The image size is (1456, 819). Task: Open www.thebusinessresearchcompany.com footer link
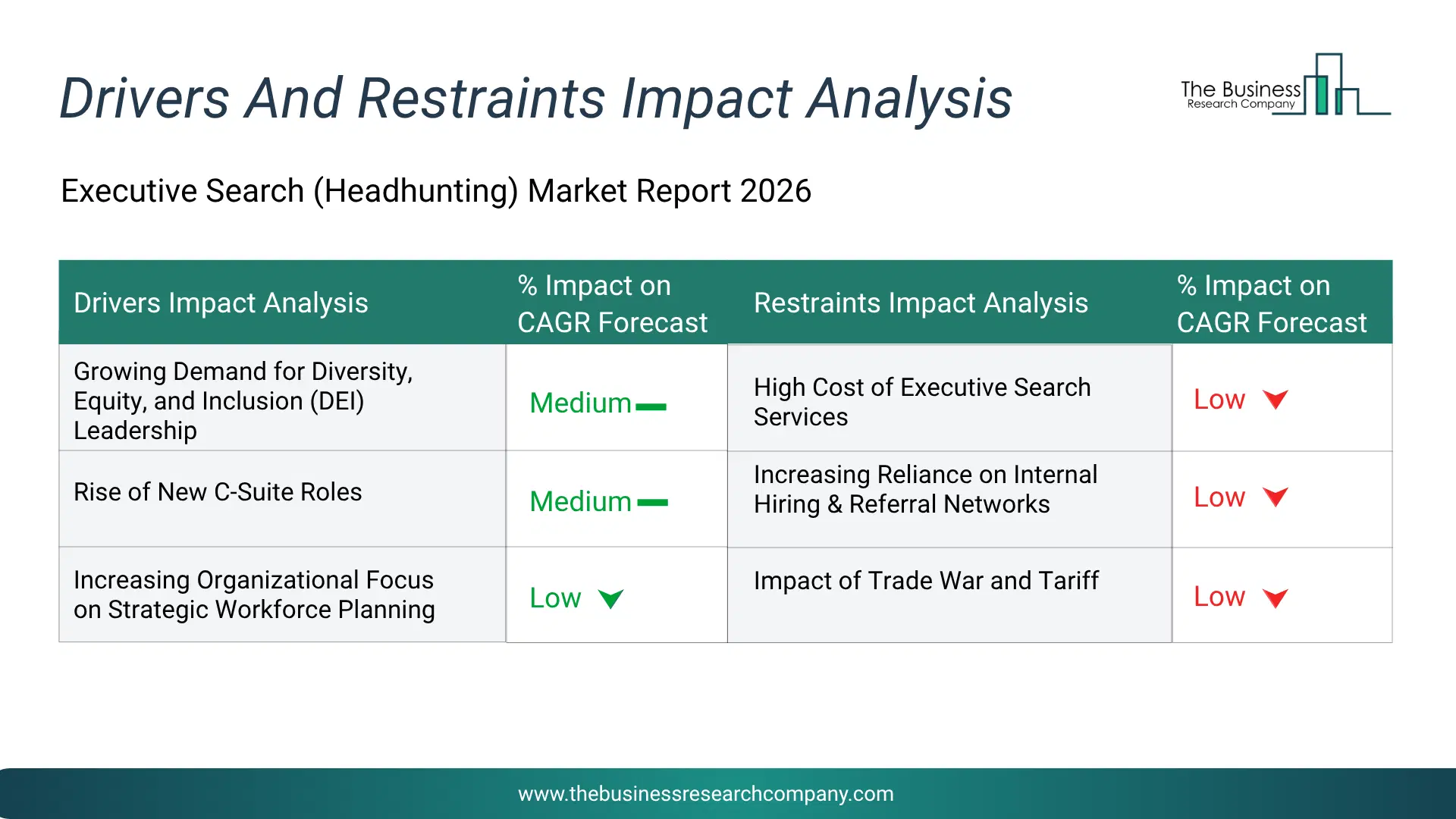[x=705, y=793]
